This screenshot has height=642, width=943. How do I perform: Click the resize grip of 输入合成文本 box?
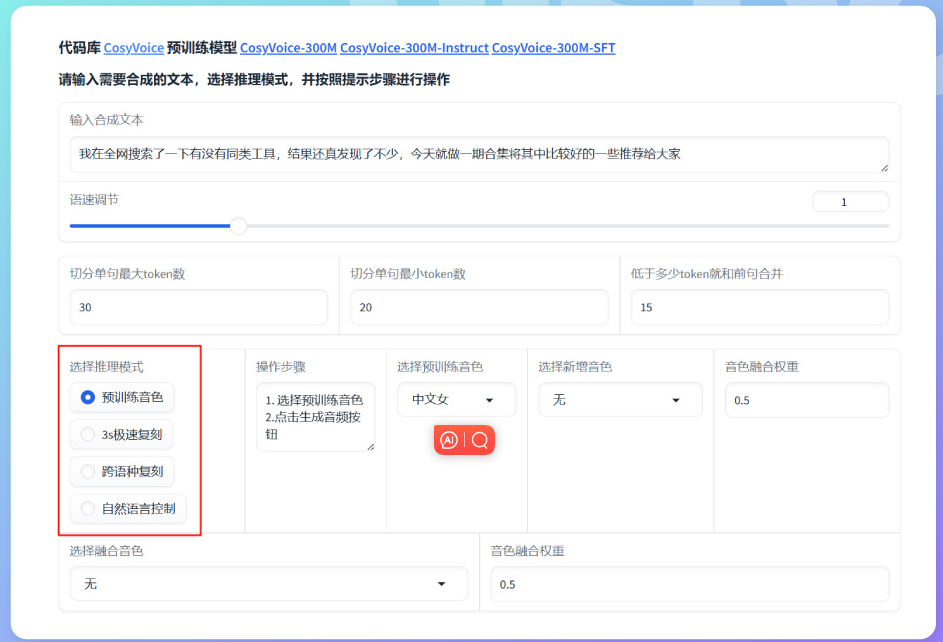[884, 168]
